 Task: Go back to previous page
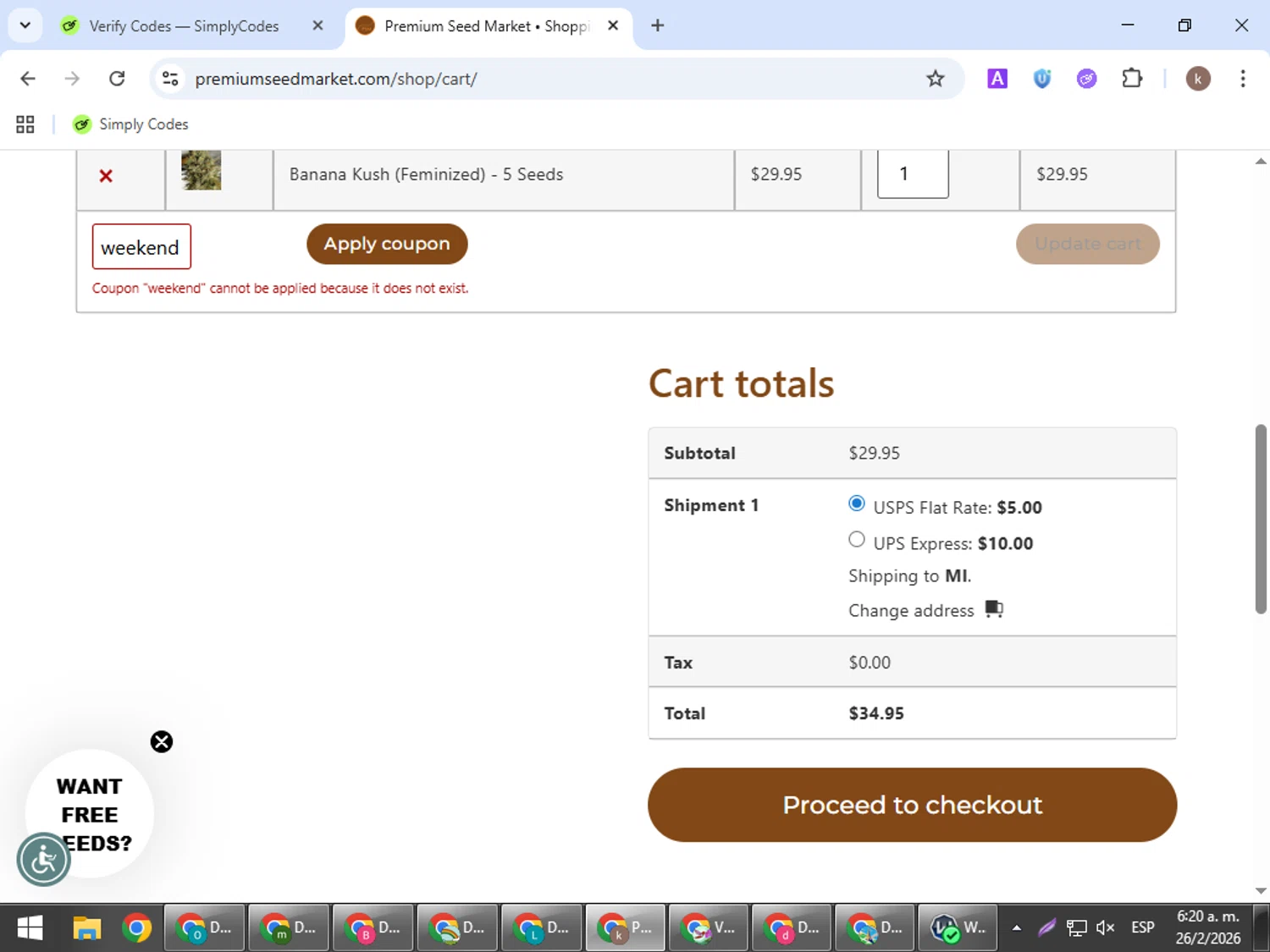click(x=28, y=79)
